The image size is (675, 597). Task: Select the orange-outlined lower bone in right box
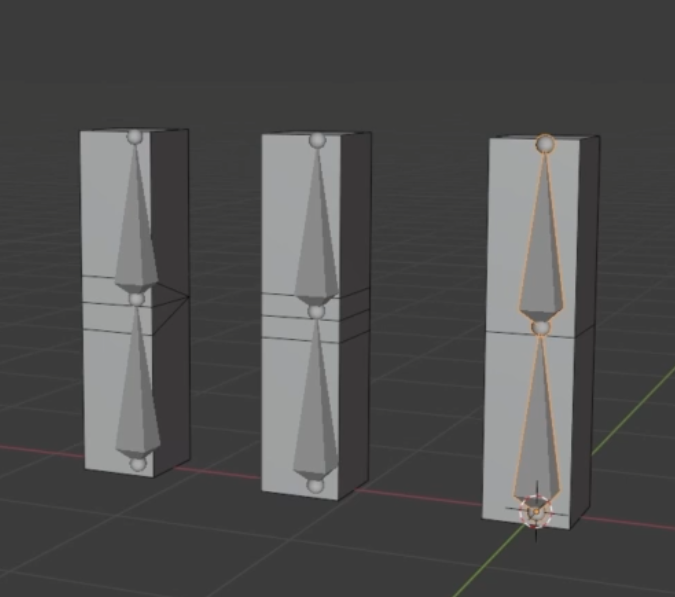point(538,422)
